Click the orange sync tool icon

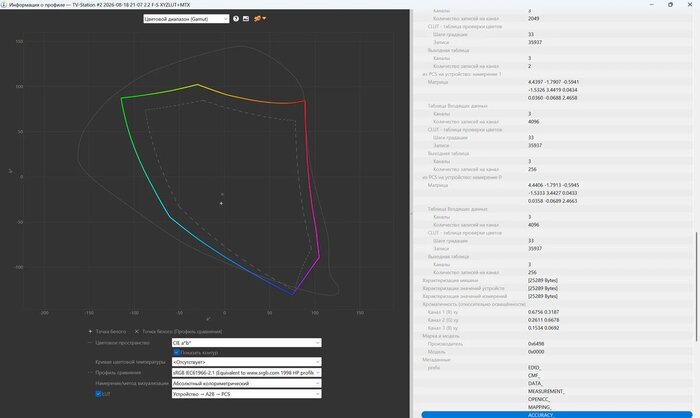[x=257, y=19]
